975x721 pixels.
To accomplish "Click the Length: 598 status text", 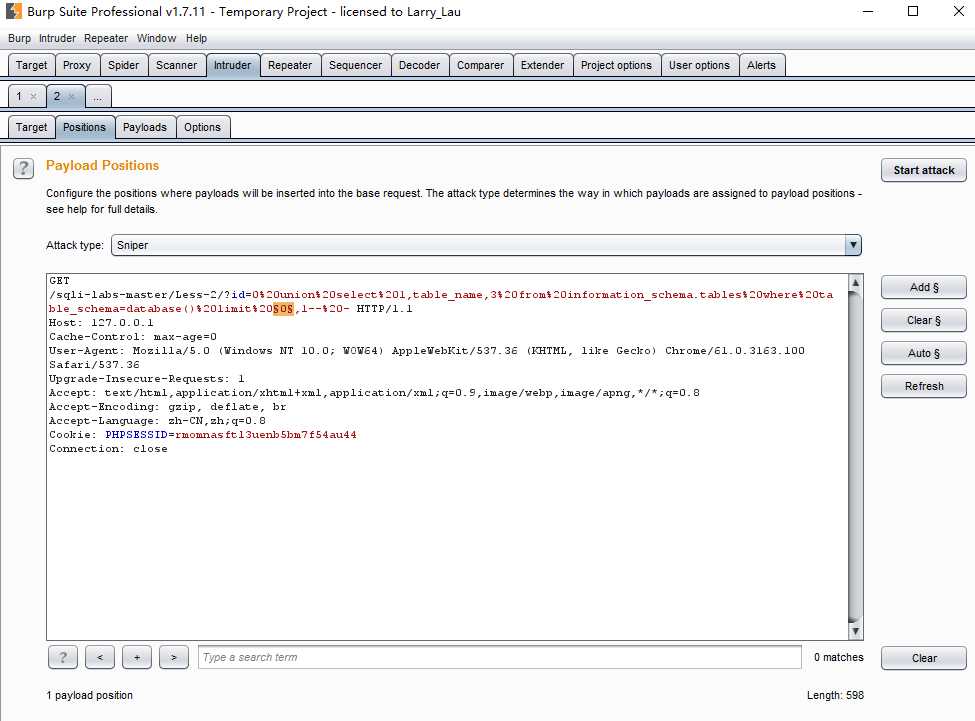I will click(x=835, y=696).
